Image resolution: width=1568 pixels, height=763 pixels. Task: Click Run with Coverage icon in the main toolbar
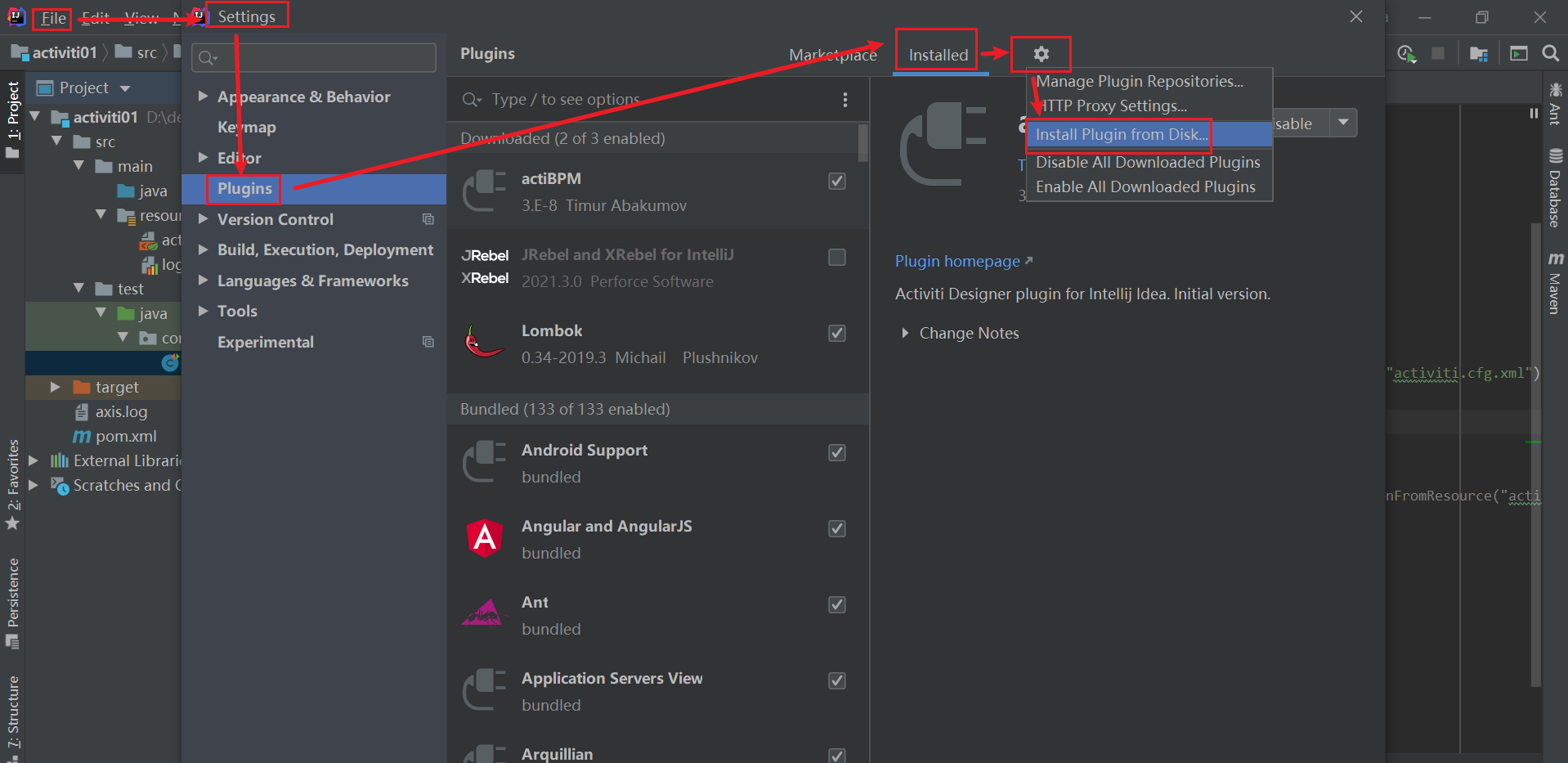[x=1406, y=53]
